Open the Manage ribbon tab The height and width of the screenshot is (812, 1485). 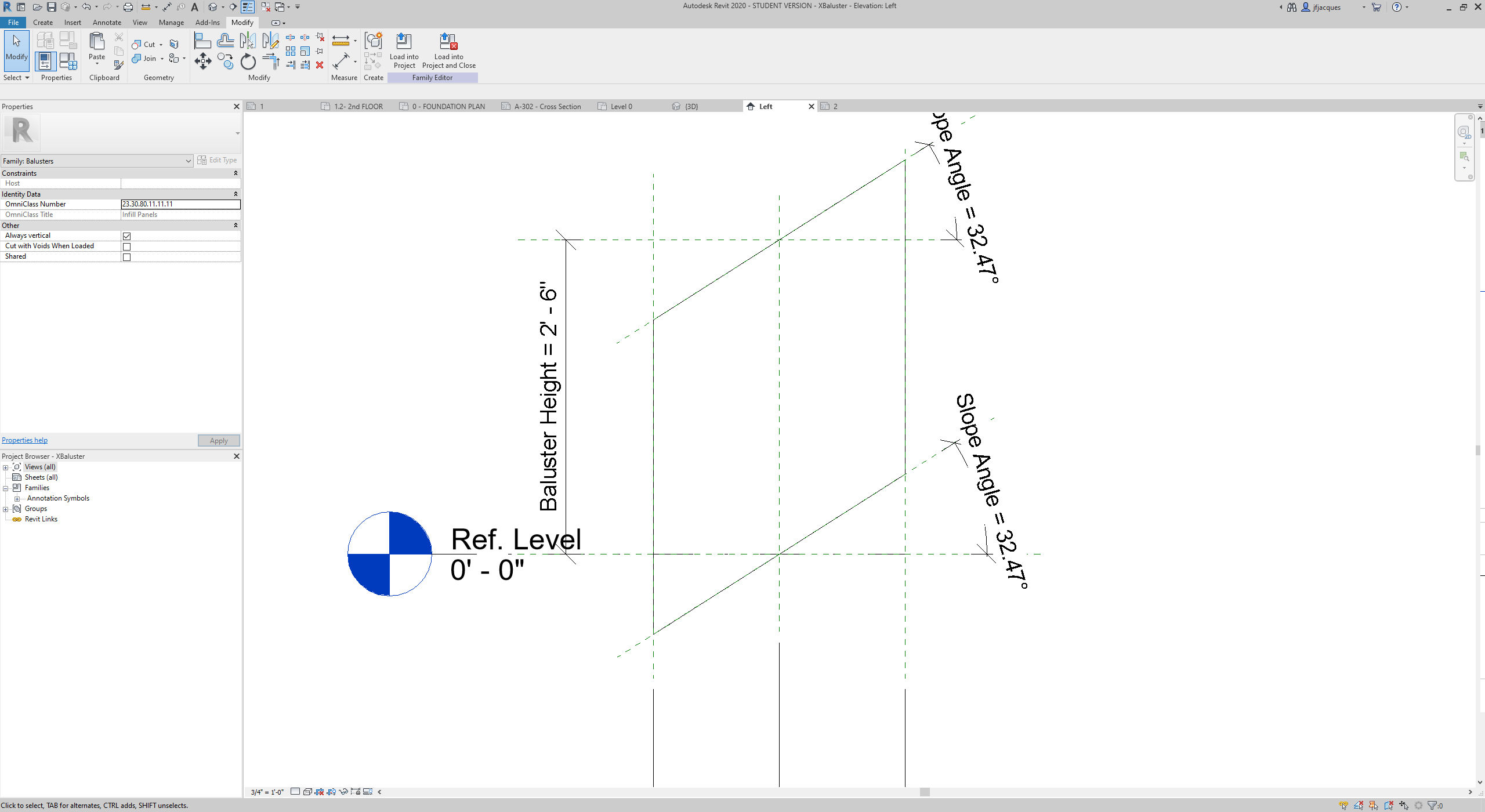pos(171,23)
